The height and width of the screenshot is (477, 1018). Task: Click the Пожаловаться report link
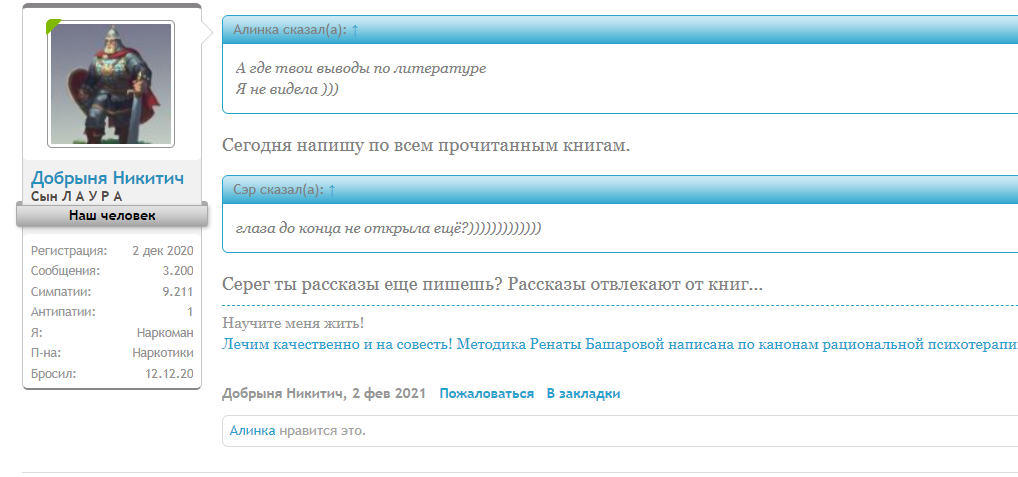click(486, 393)
